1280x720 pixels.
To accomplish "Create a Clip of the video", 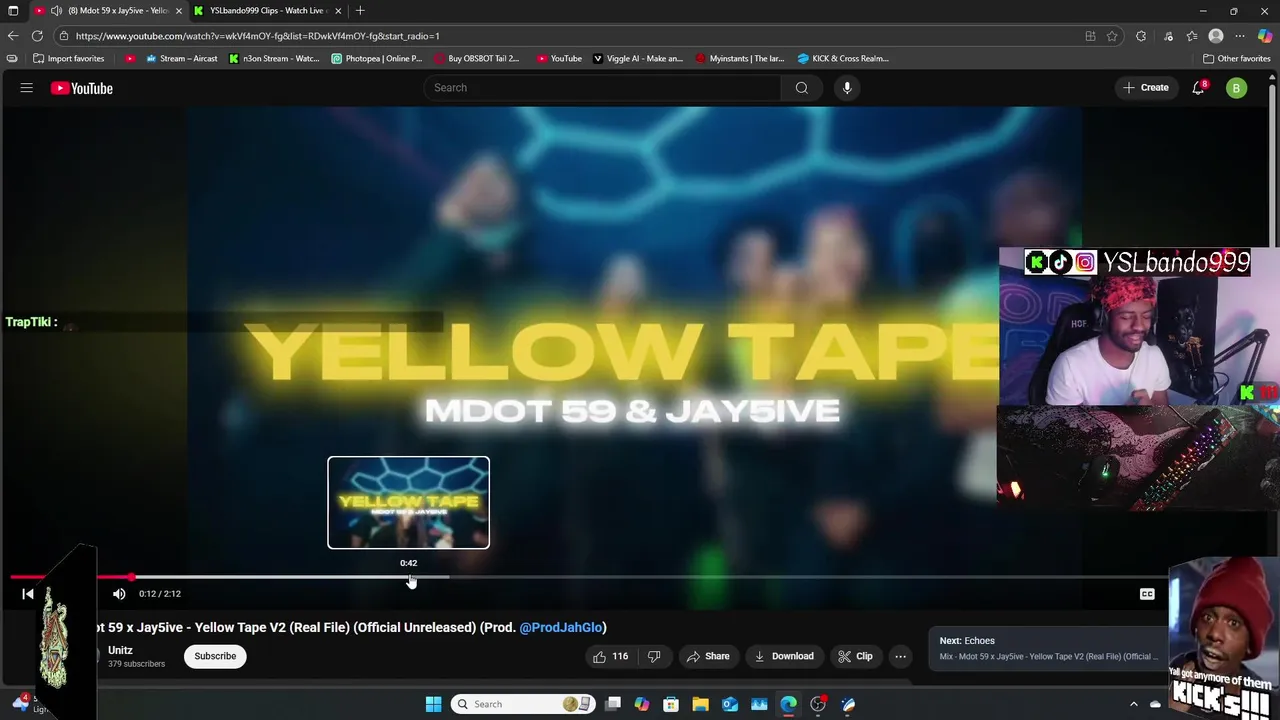I will point(855,656).
